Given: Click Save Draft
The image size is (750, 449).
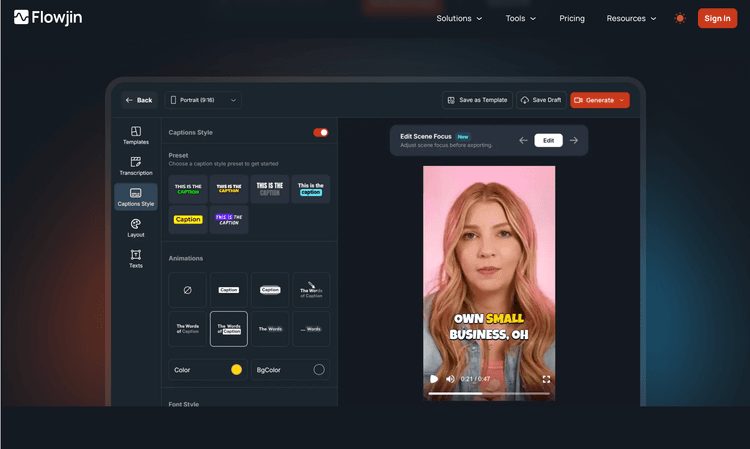Looking at the screenshot, I should pos(541,100).
